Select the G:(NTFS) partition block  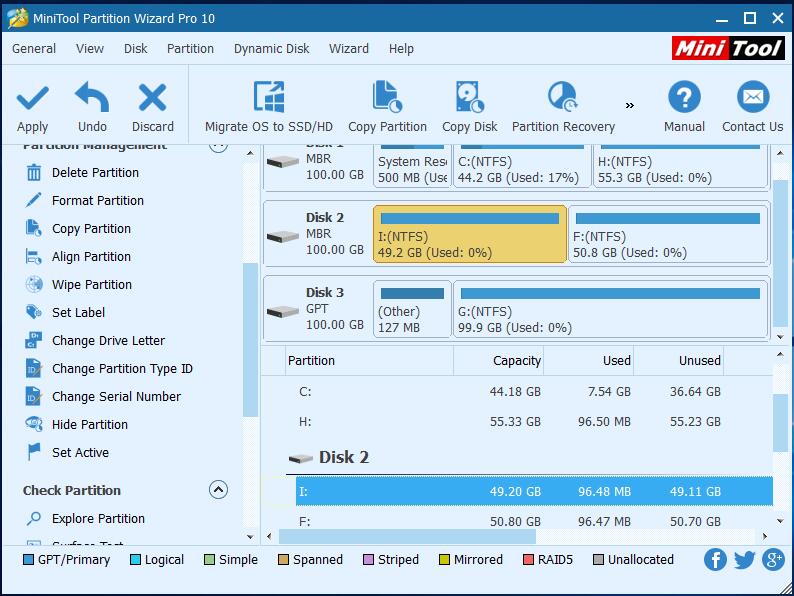[x=610, y=309]
